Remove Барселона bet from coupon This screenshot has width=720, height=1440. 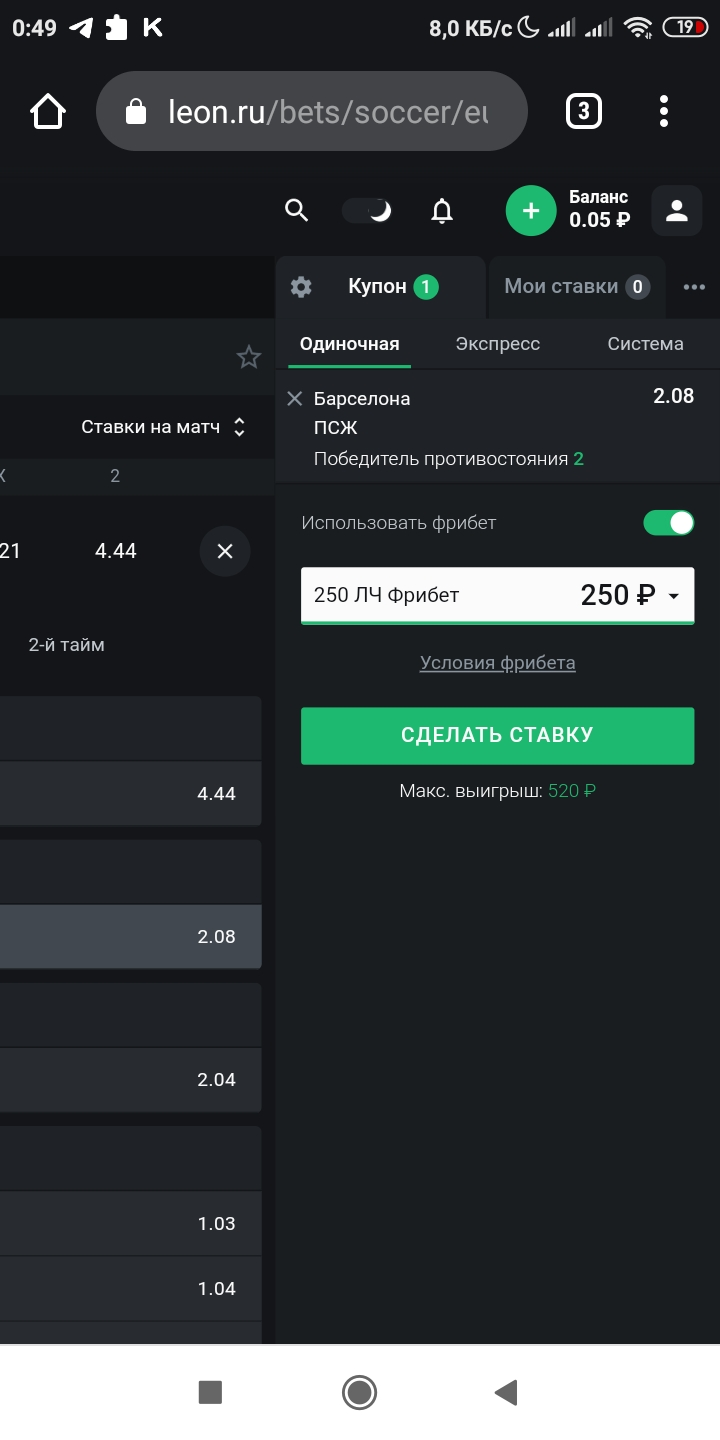pos(294,399)
